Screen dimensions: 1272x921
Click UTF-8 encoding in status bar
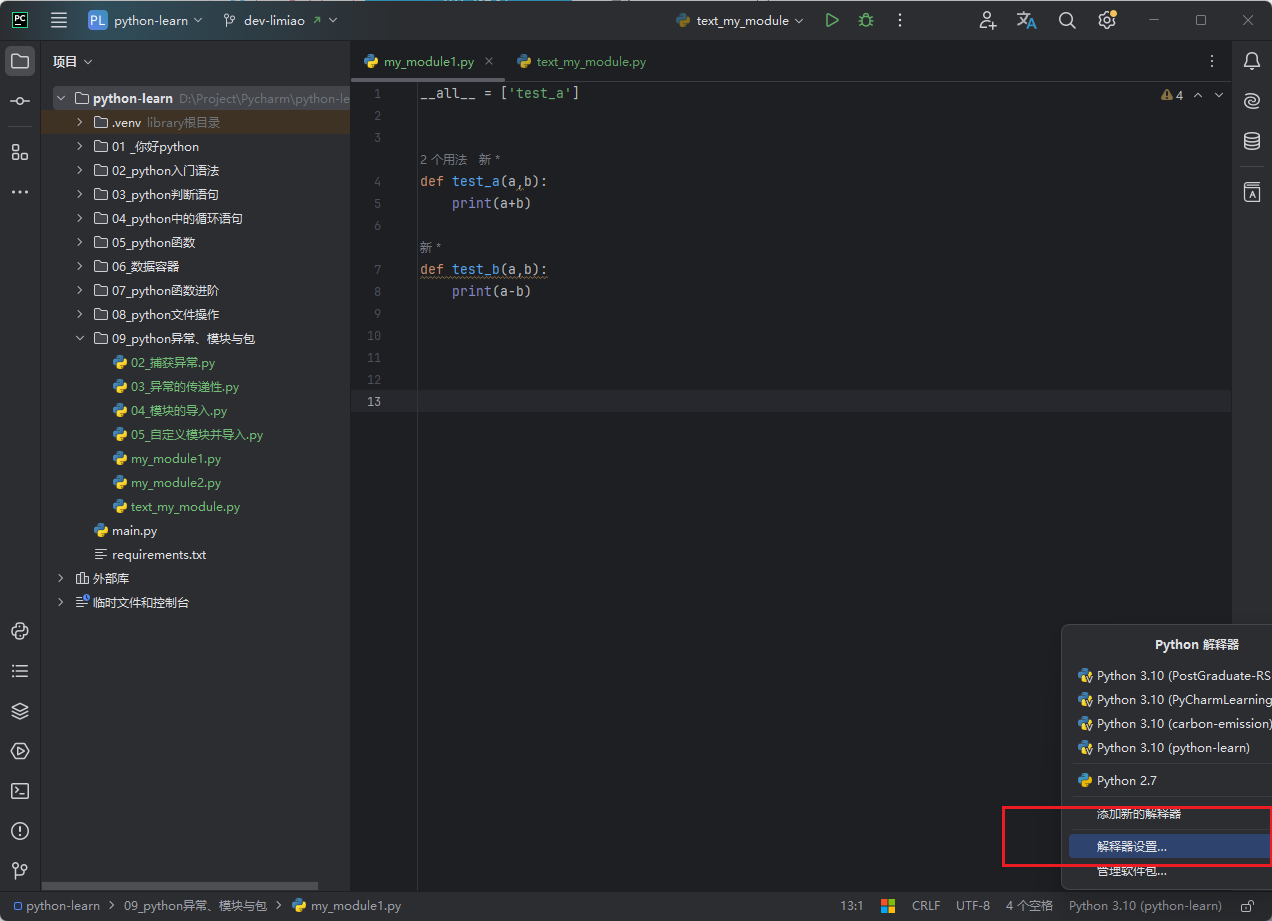coord(973,906)
